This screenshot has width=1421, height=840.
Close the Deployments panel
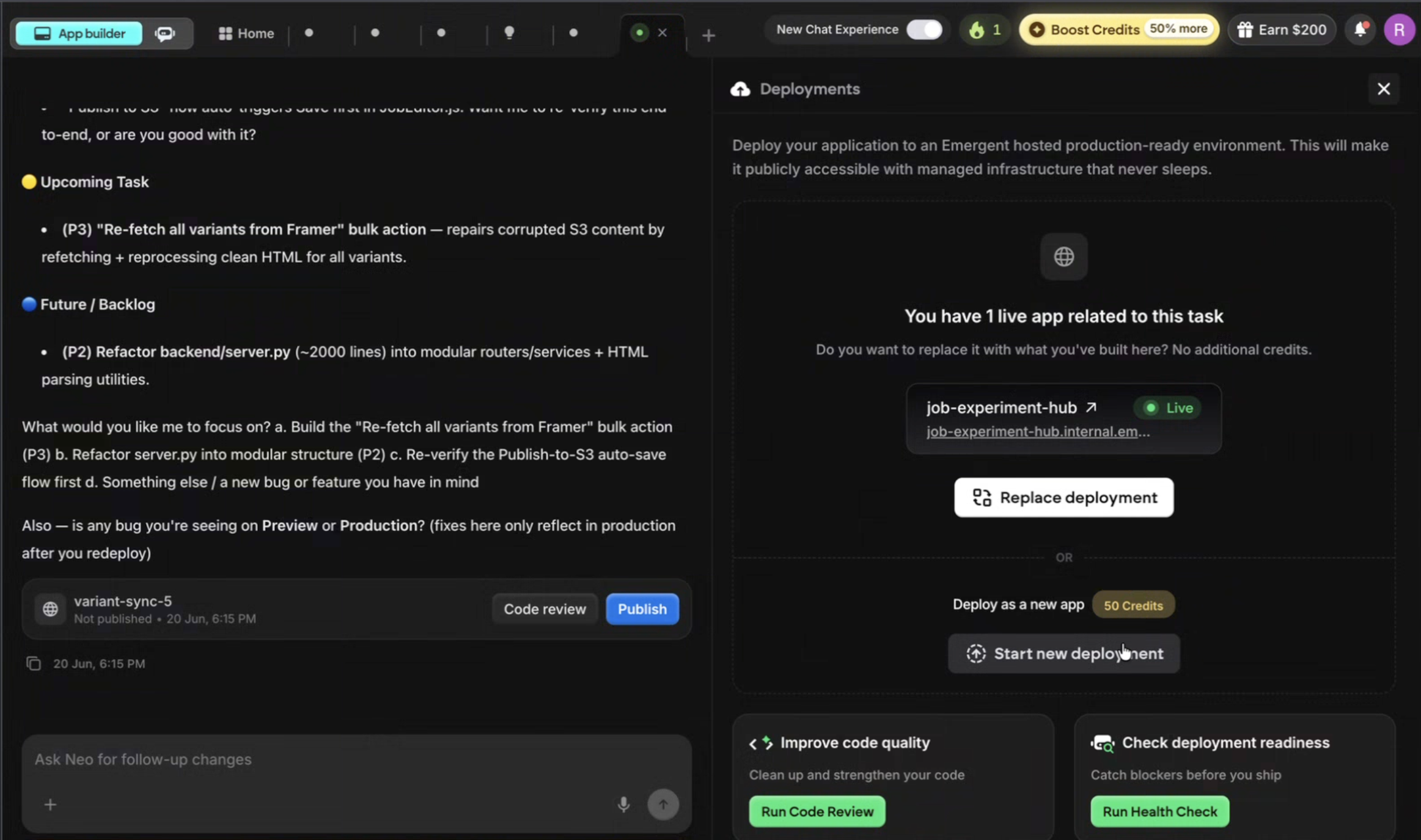pyautogui.click(x=1384, y=89)
